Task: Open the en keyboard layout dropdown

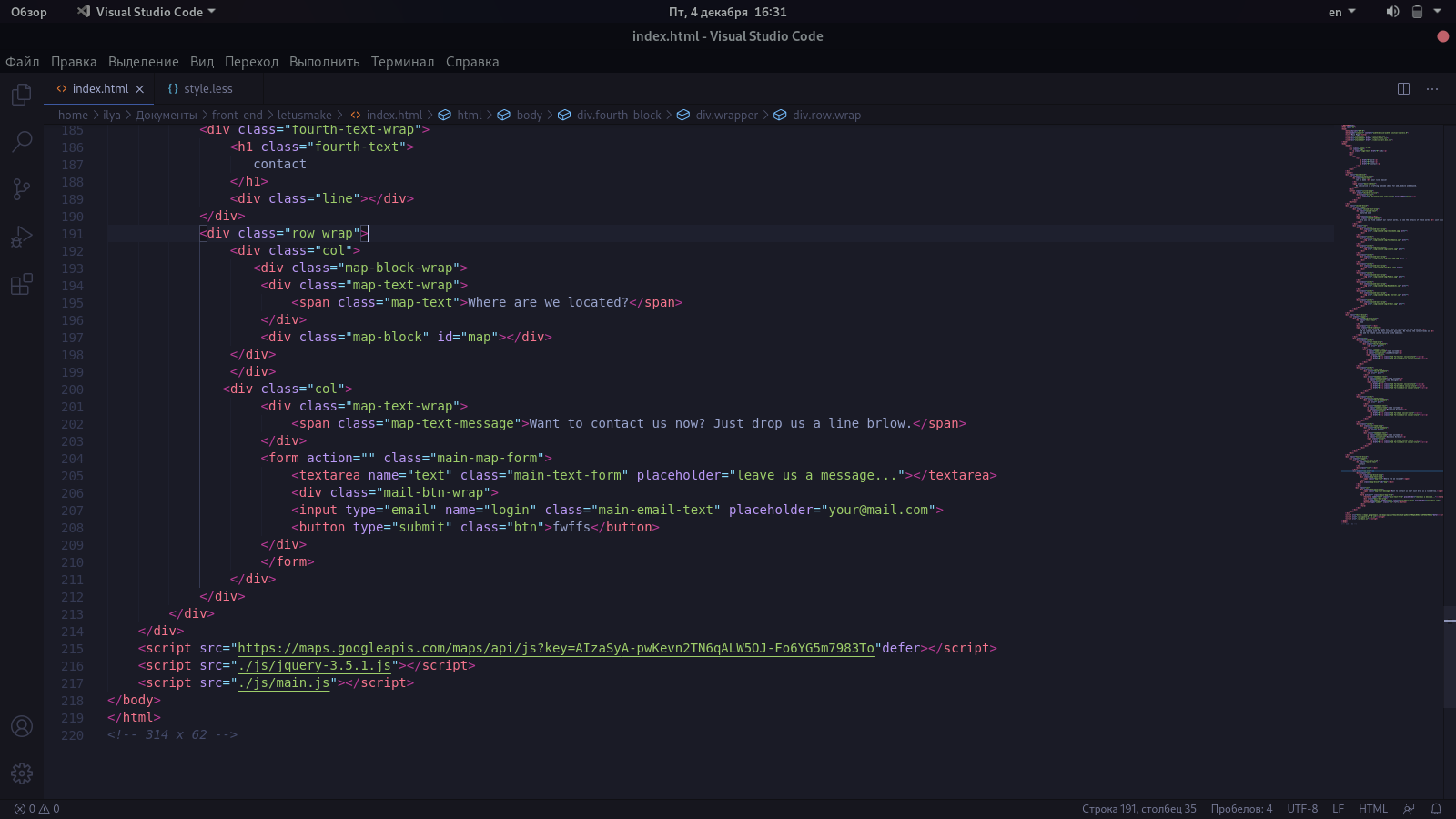Action: pyautogui.click(x=1341, y=12)
